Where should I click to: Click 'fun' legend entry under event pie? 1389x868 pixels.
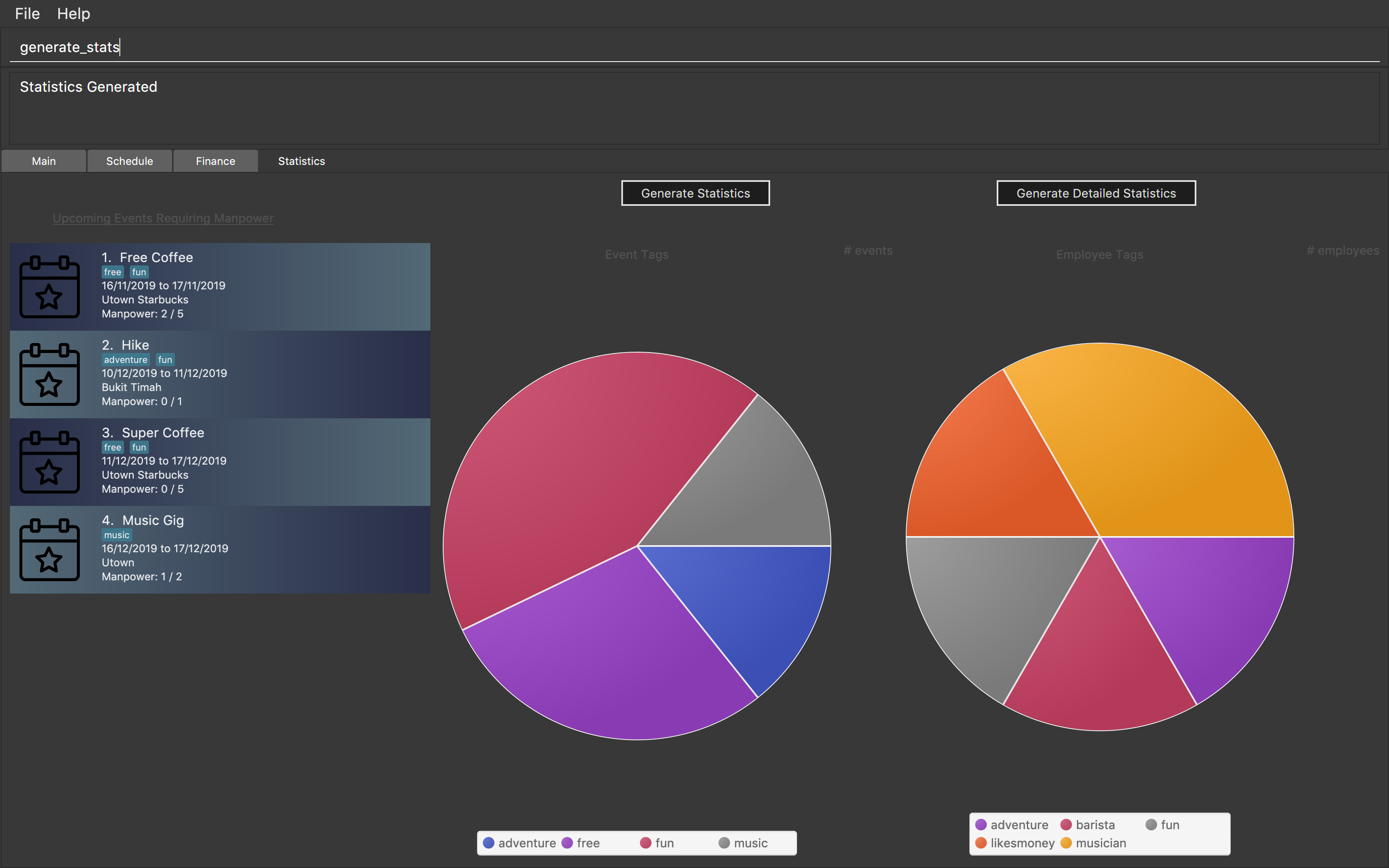[x=657, y=843]
